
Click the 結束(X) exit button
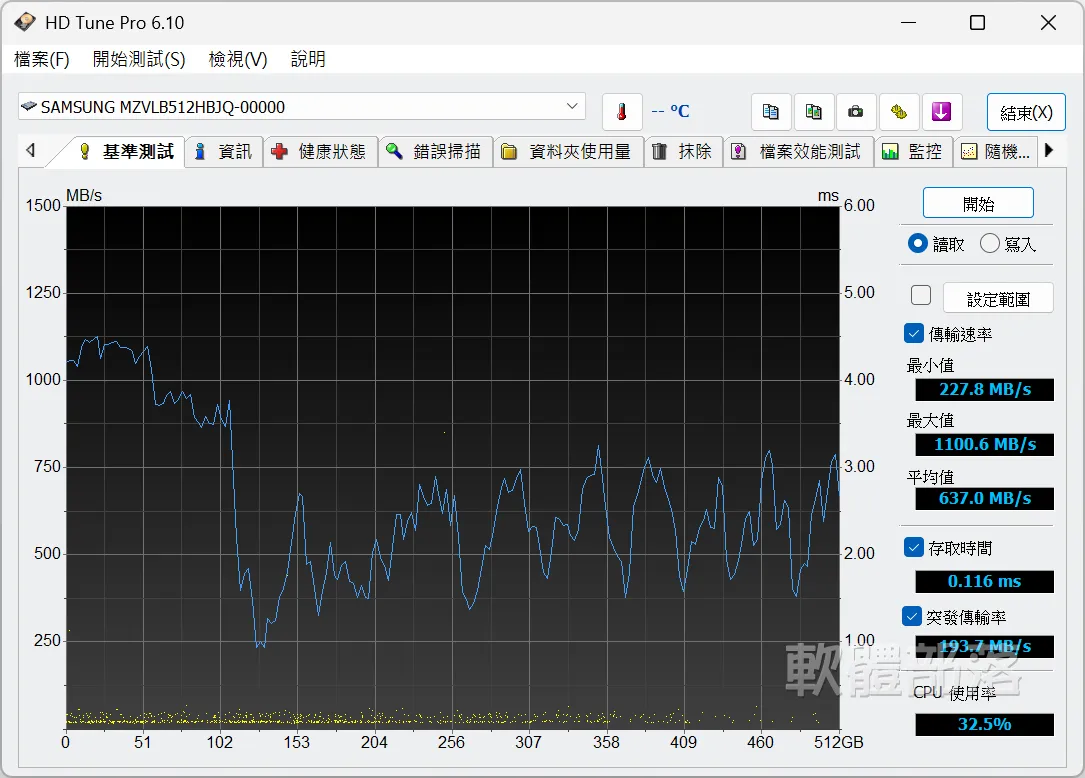click(1026, 112)
